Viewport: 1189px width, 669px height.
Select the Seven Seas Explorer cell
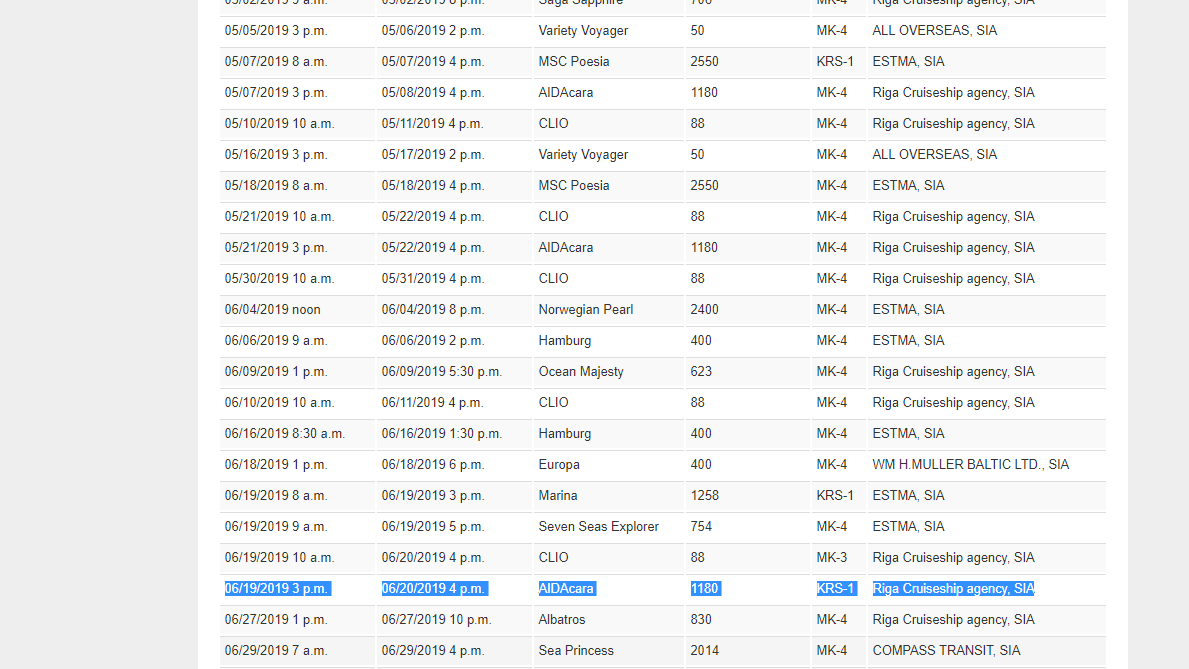coord(598,527)
